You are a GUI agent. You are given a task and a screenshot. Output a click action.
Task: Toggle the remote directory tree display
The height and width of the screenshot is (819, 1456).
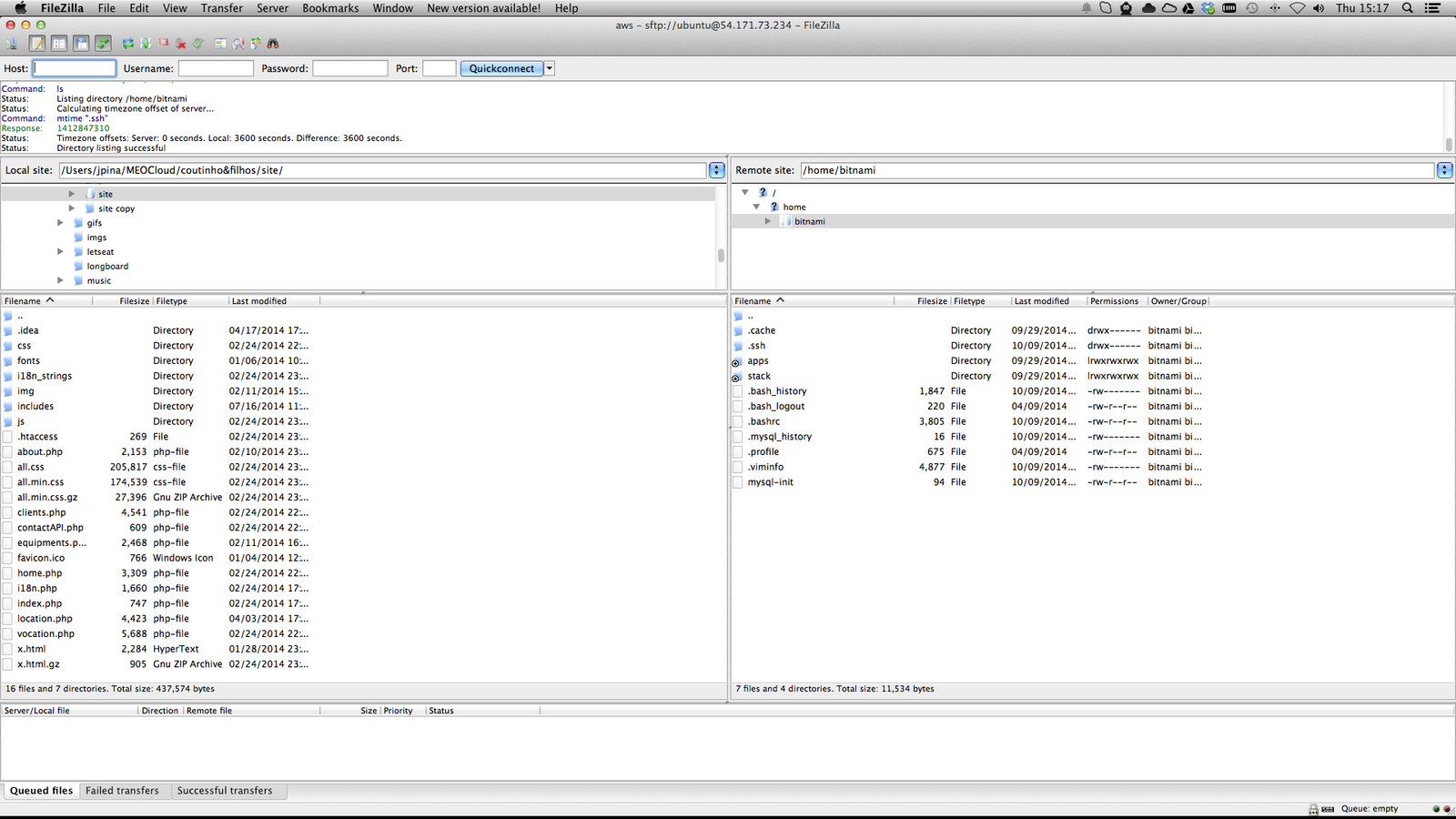point(81,44)
